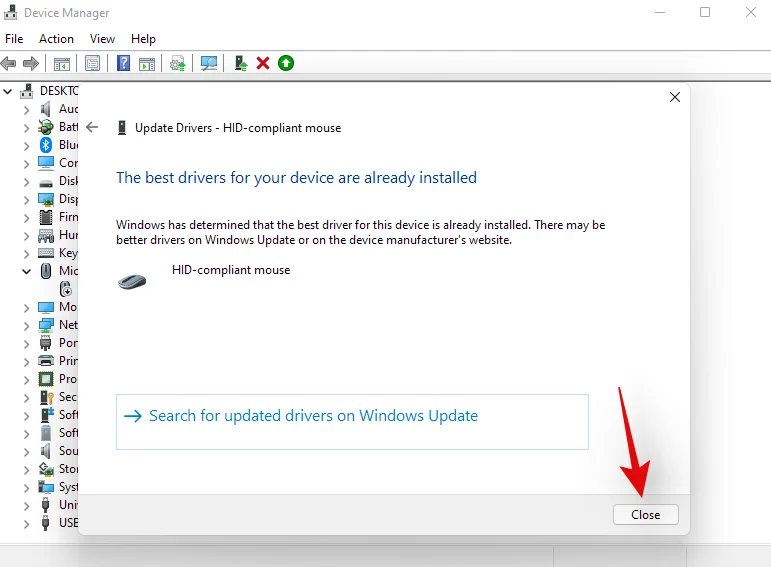Click the Forward arrow toolbar icon
This screenshot has height=567, width=771.
[x=31, y=63]
